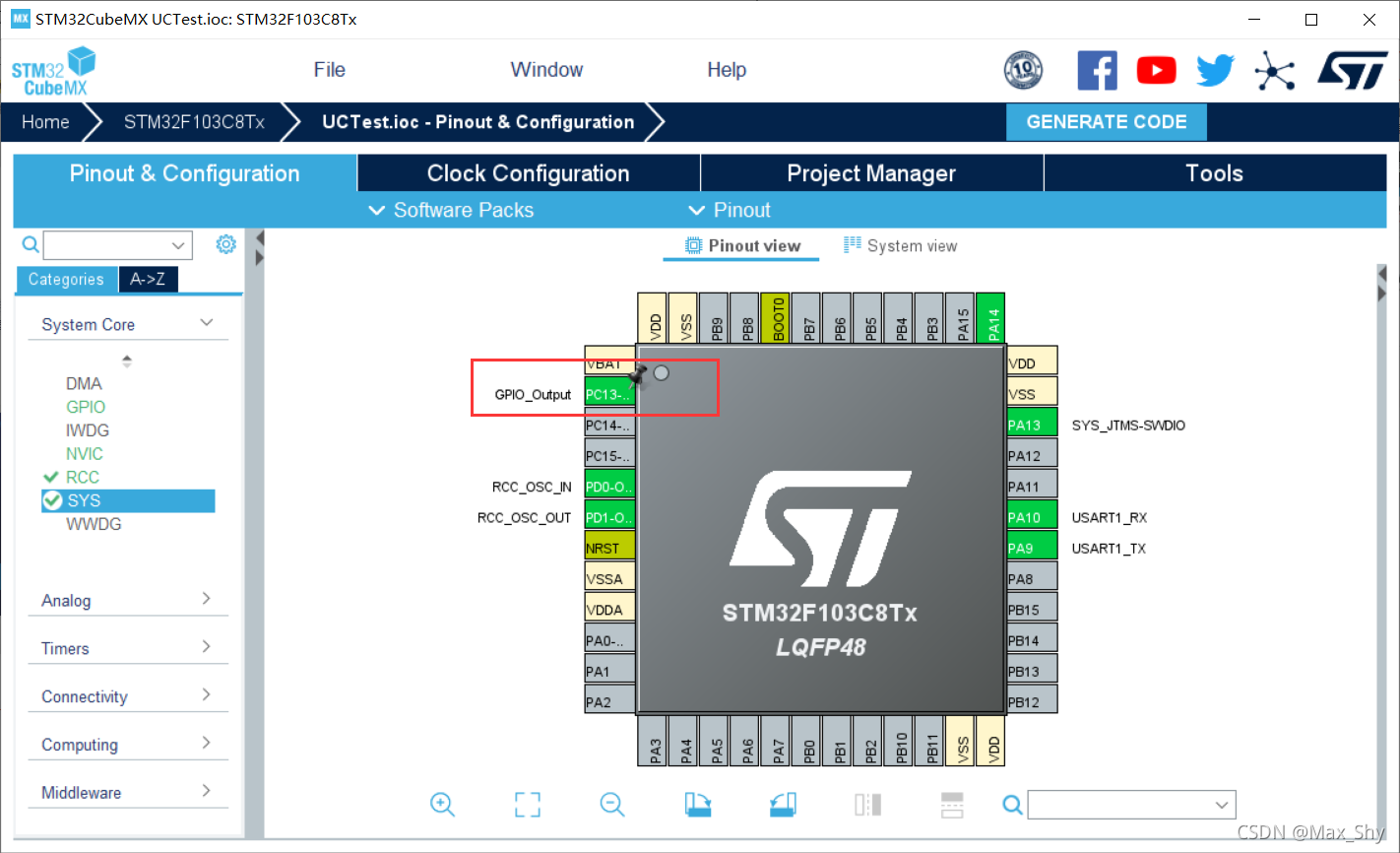Viewport: 1400px width, 853px height.
Task: Click the PA13 SWDIO pin on the chip
Action: pos(1032,425)
